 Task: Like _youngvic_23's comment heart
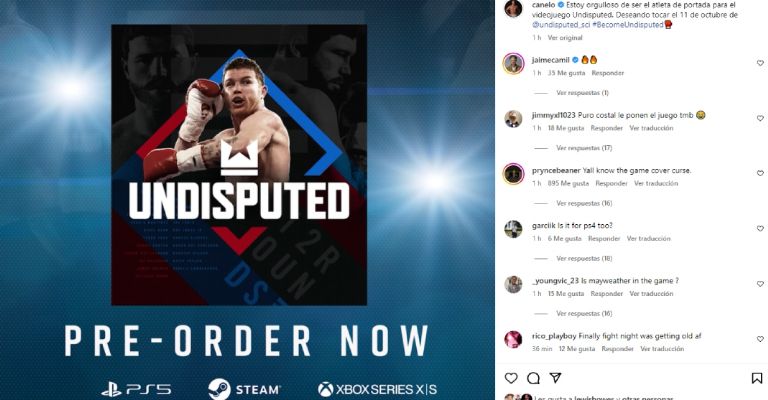click(760, 284)
